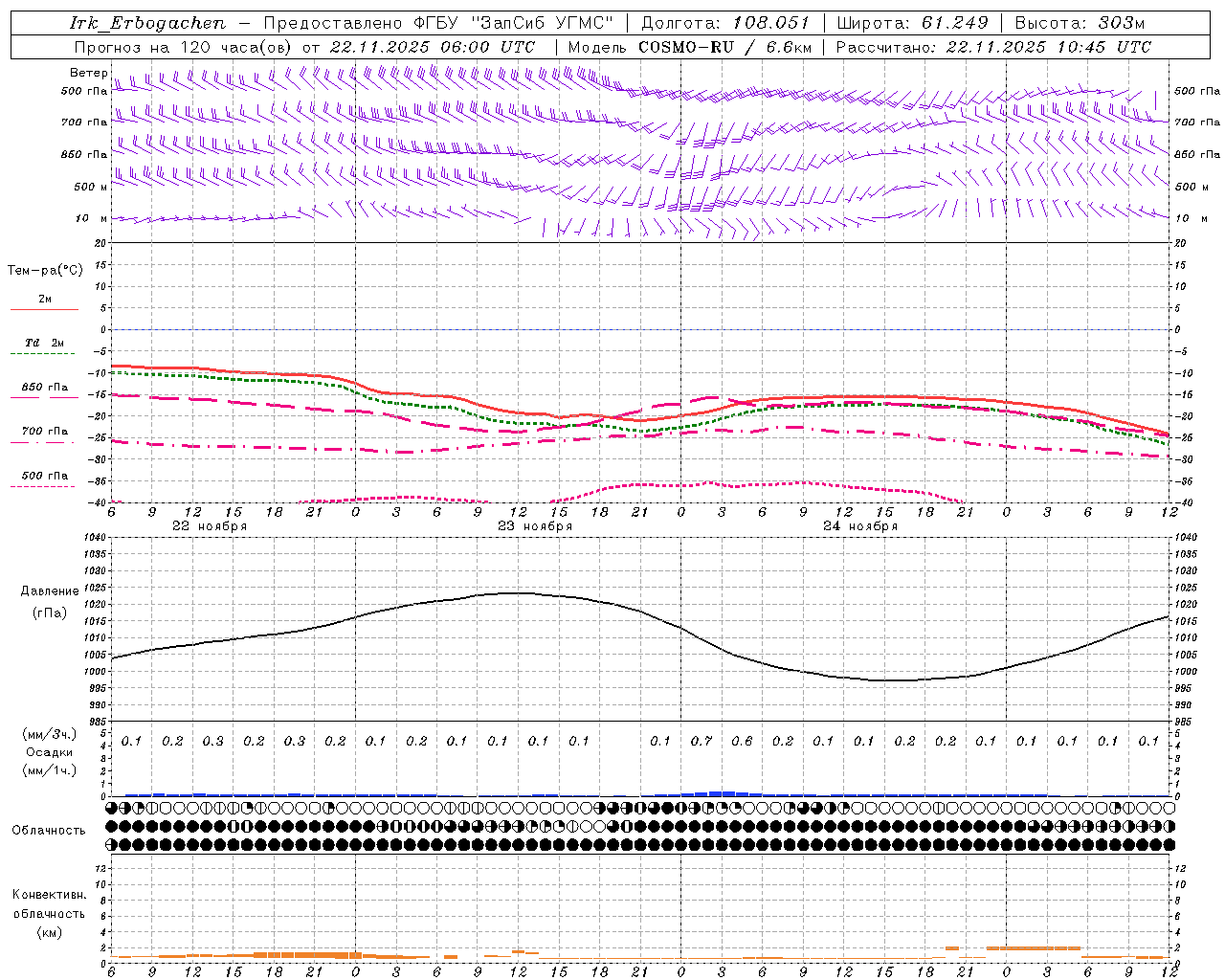Click the Ветер panel label
This screenshot has width=1225, height=980.
88,73
